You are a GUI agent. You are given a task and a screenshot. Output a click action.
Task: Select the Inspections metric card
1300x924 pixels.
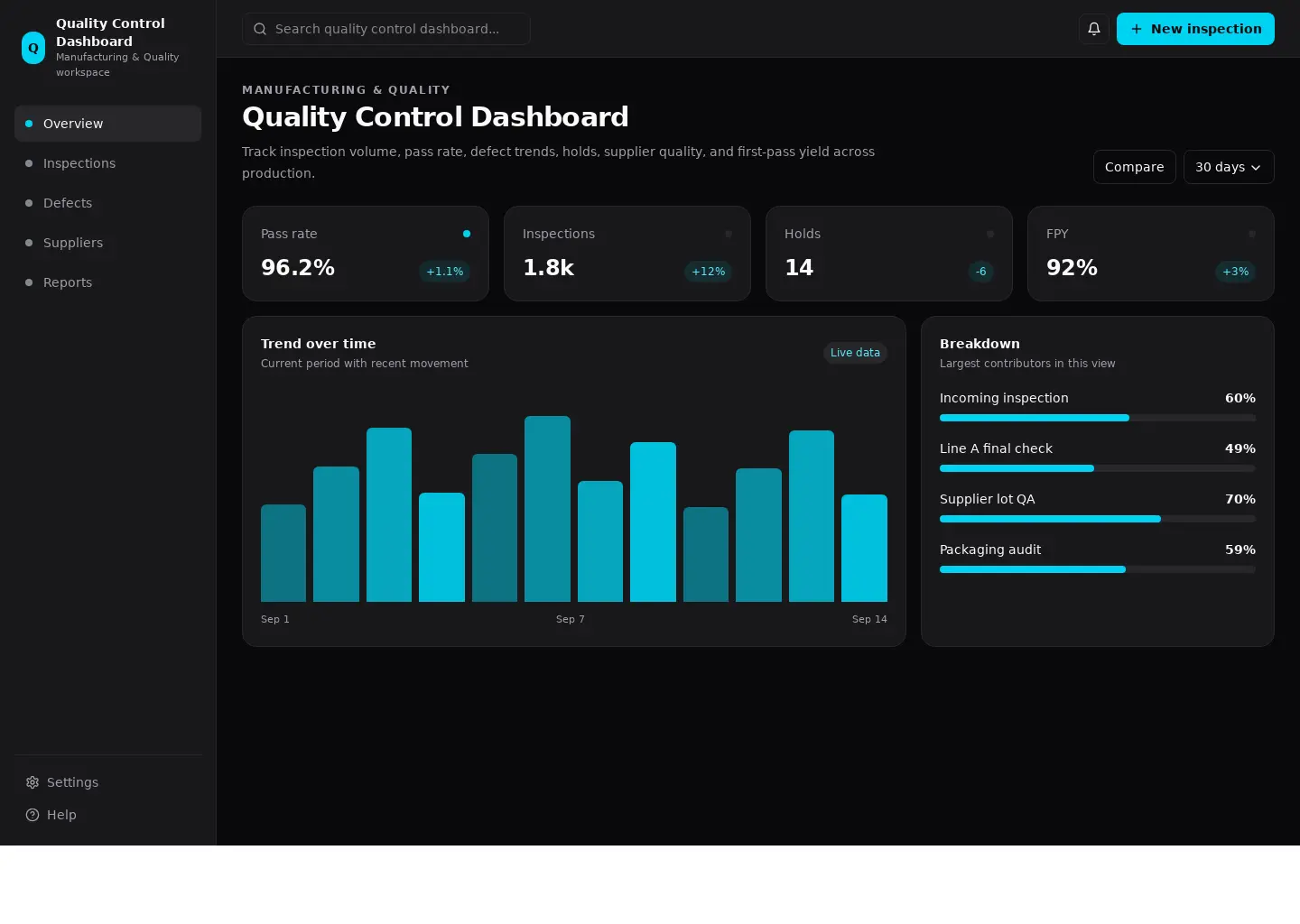click(x=627, y=254)
